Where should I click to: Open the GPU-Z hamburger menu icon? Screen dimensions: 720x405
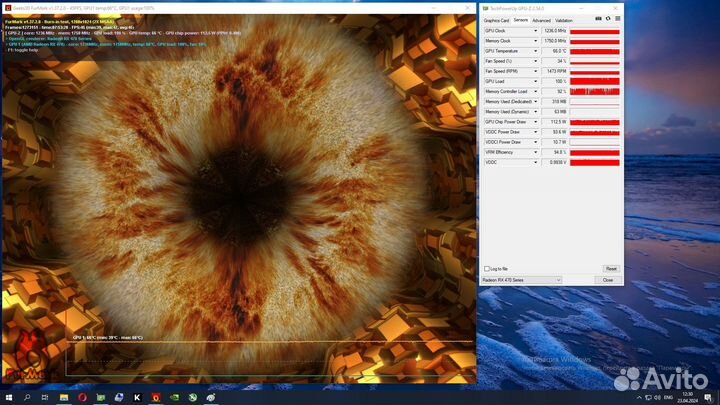pos(618,19)
